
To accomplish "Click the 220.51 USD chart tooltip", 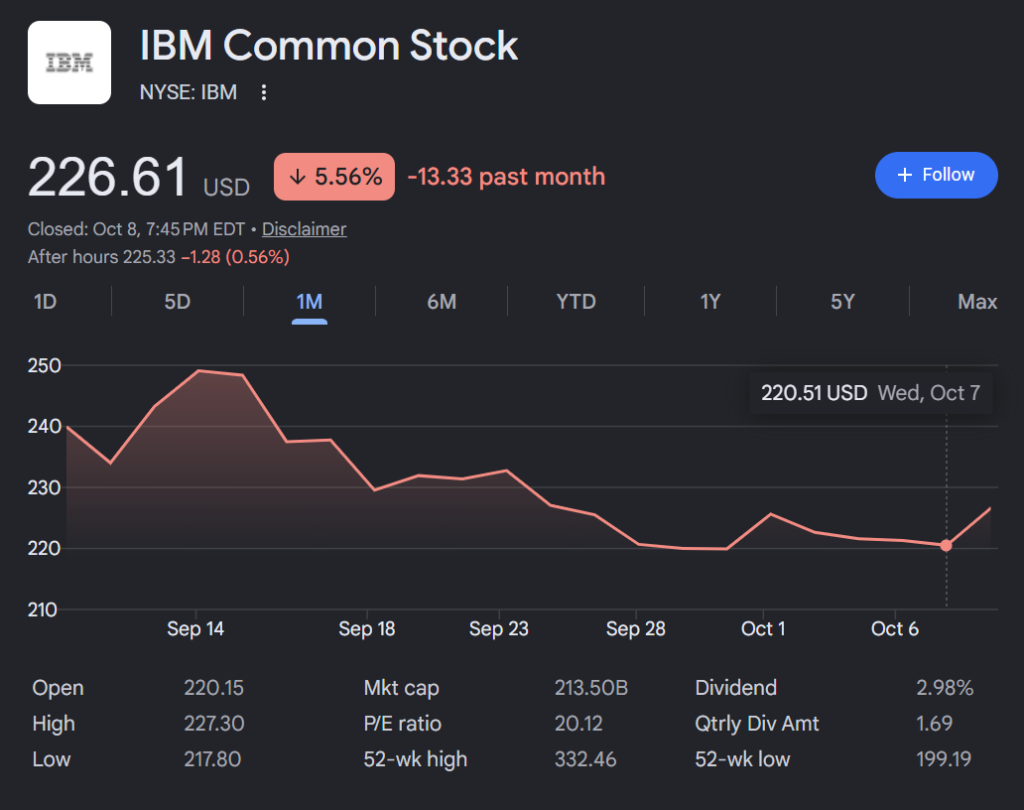I will pyautogui.click(x=871, y=393).
